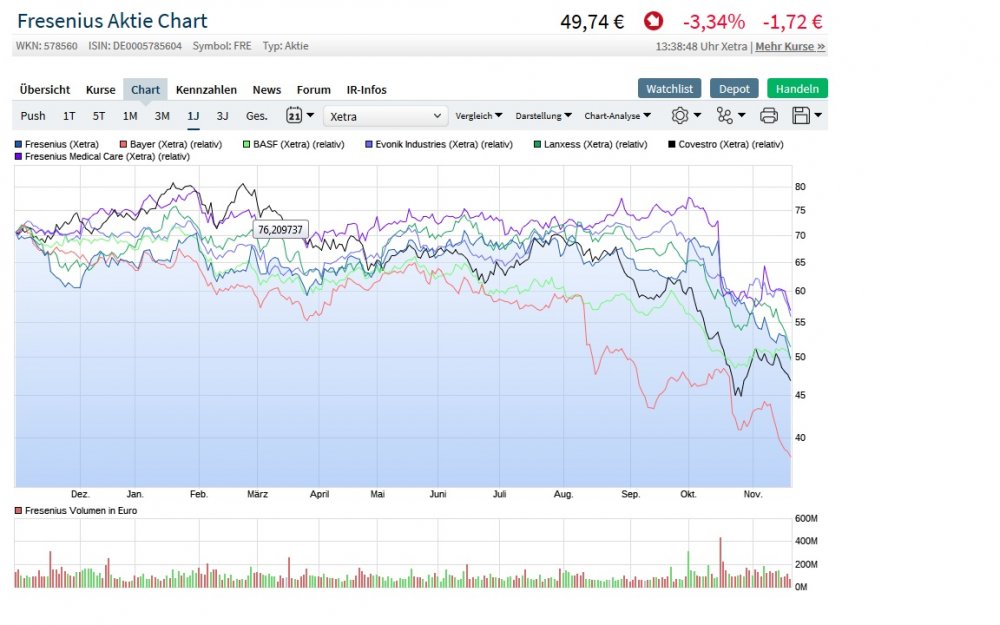Open the calendar date picker icon

pos(295,116)
